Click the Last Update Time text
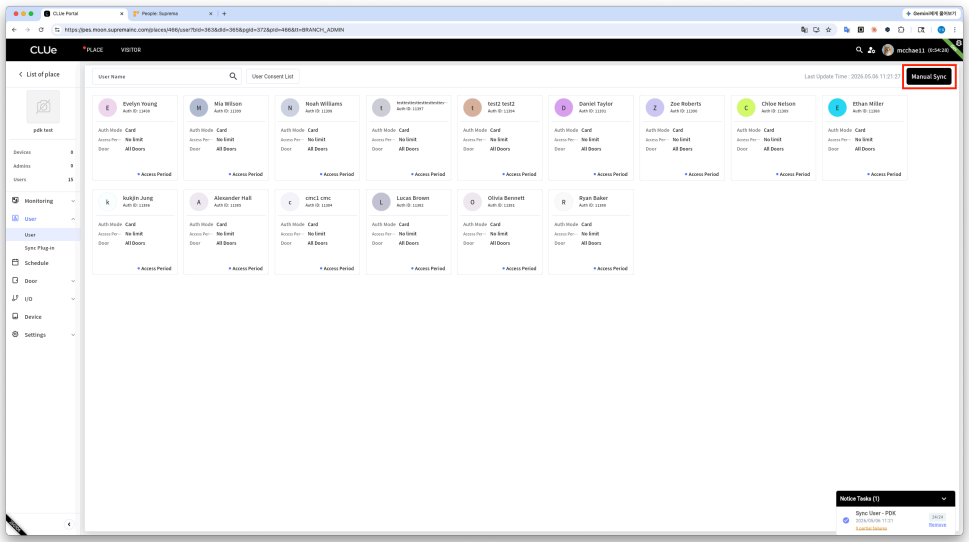The height and width of the screenshot is (542, 969). coord(852,77)
